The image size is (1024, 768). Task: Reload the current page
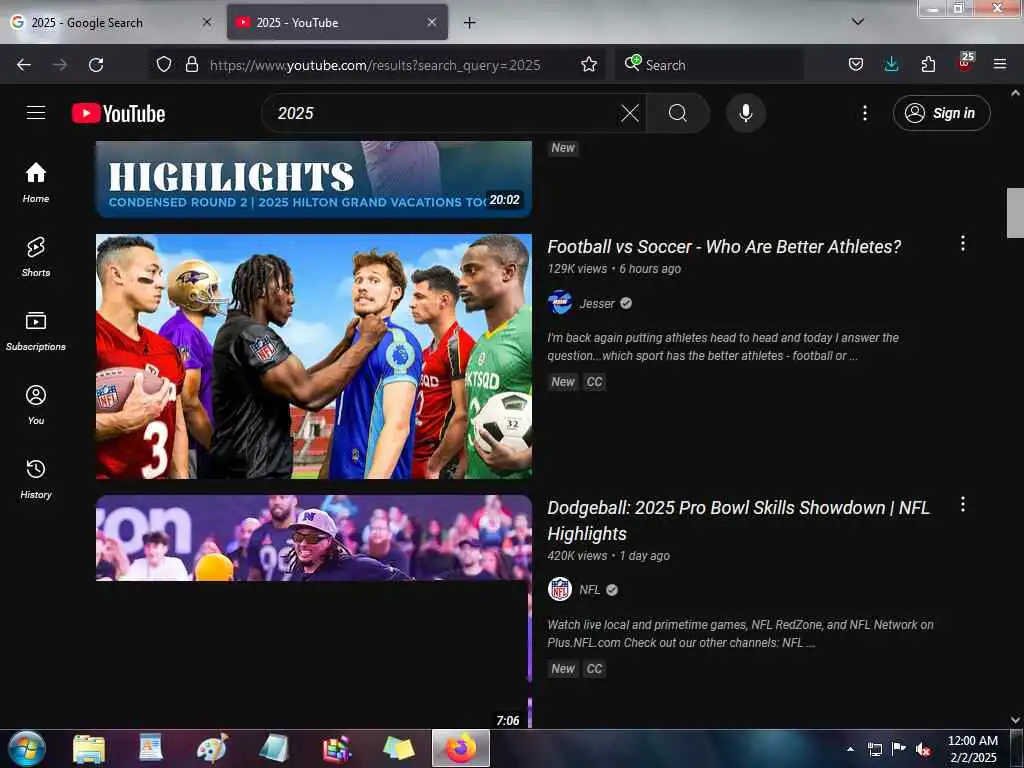tap(96, 65)
